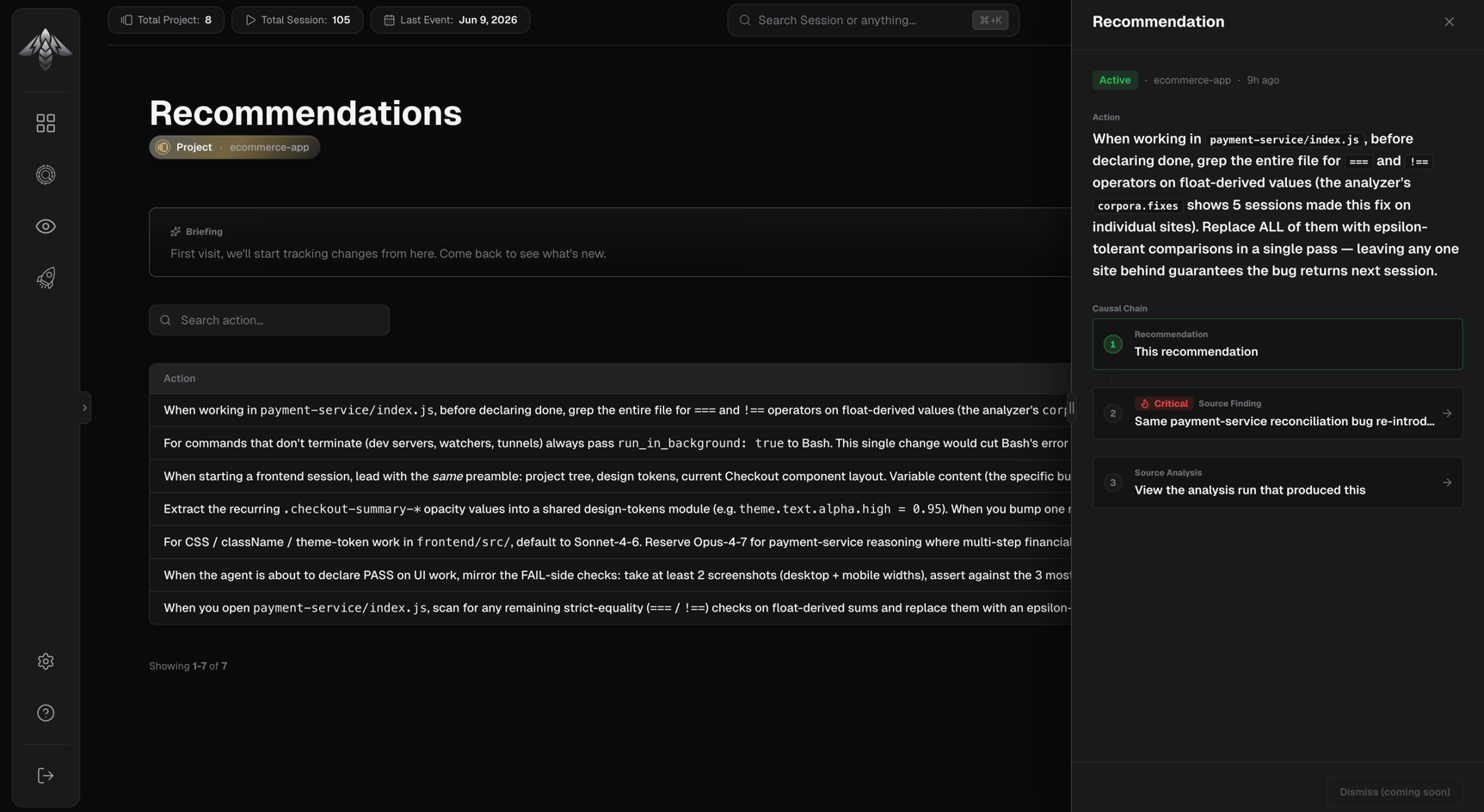Click the arrow on Source Analysis card
This screenshot has height=812, width=1484.
pyautogui.click(x=1447, y=483)
